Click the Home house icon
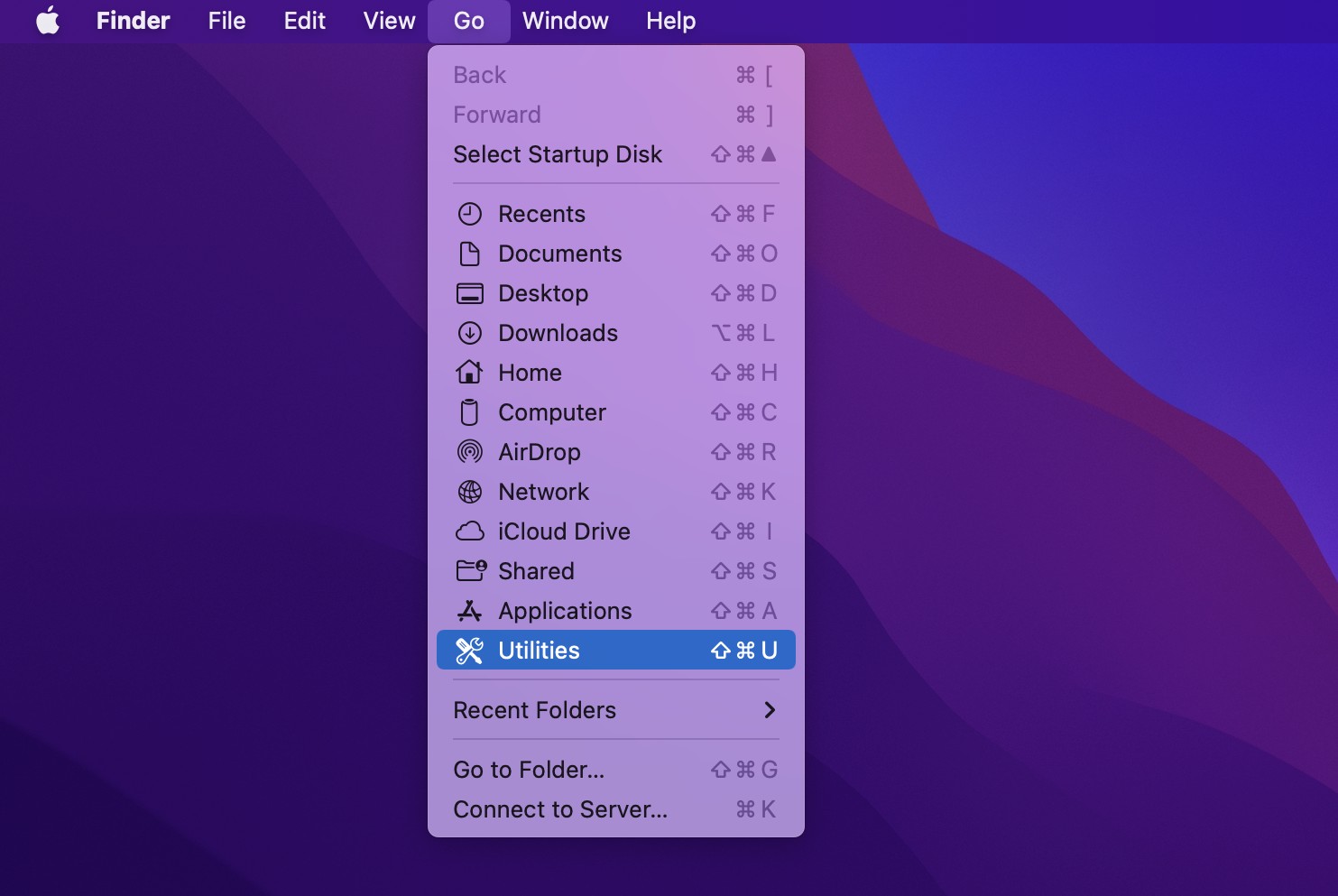1338x896 pixels. (x=469, y=372)
